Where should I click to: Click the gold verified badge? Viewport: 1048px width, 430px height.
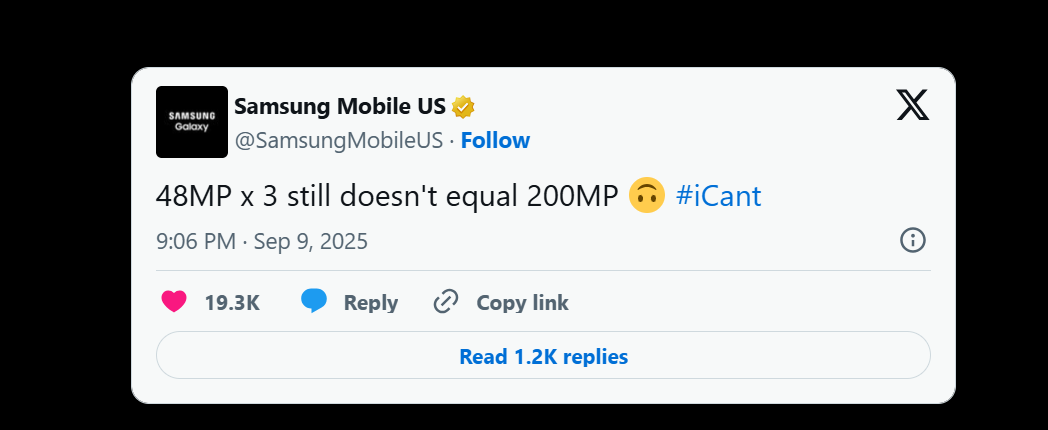tap(463, 106)
